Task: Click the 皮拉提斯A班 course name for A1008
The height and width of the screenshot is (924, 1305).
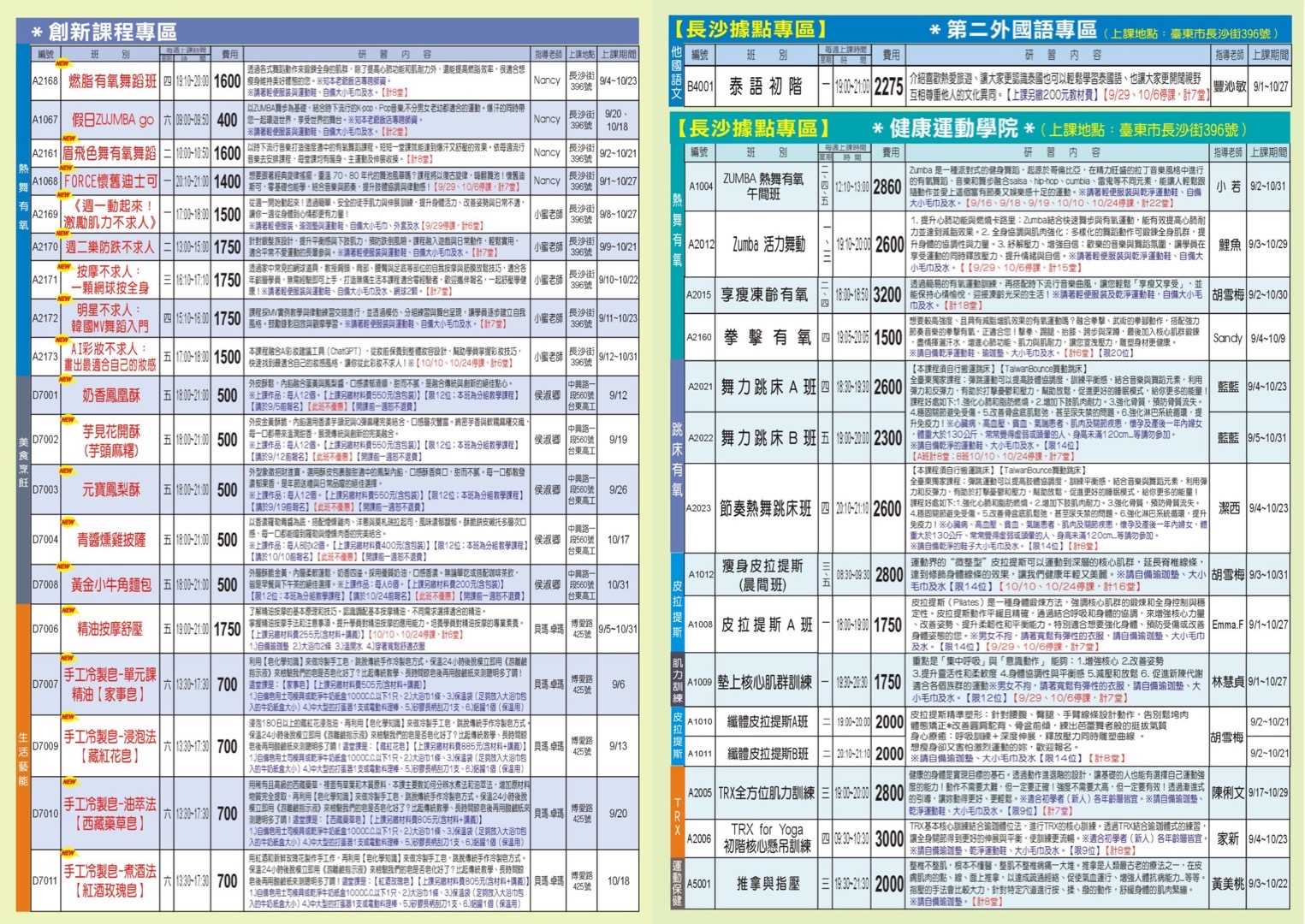Action: [767, 625]
